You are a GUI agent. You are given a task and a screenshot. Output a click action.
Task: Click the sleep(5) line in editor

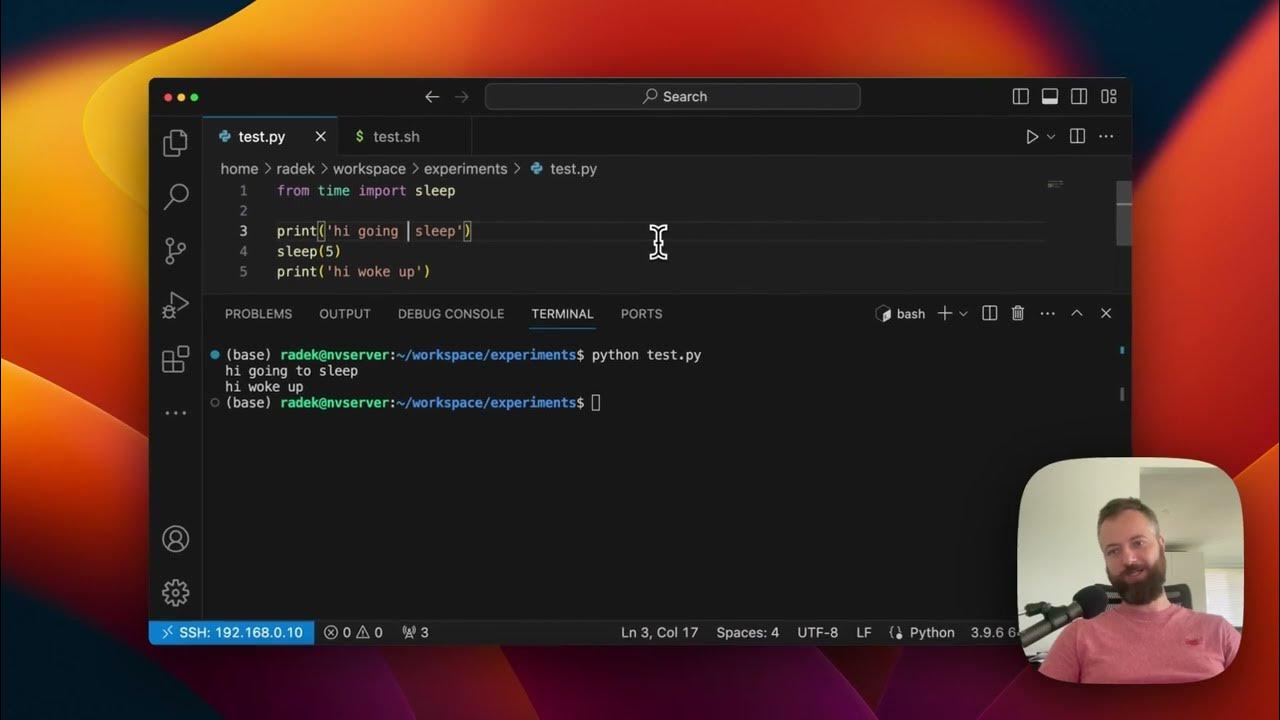[309, 252]
